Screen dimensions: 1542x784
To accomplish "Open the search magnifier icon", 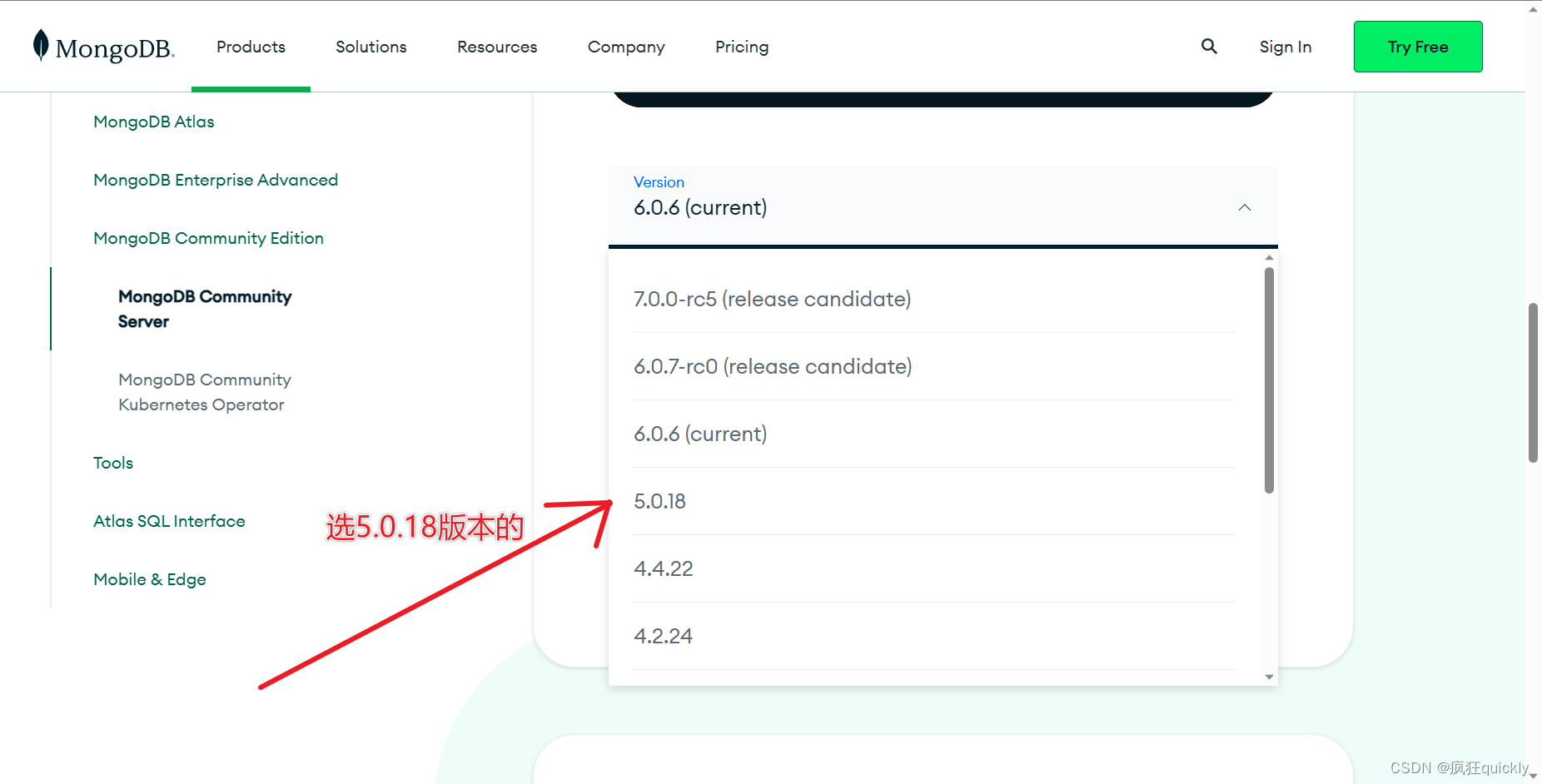I will click(x=1209, y=47).
